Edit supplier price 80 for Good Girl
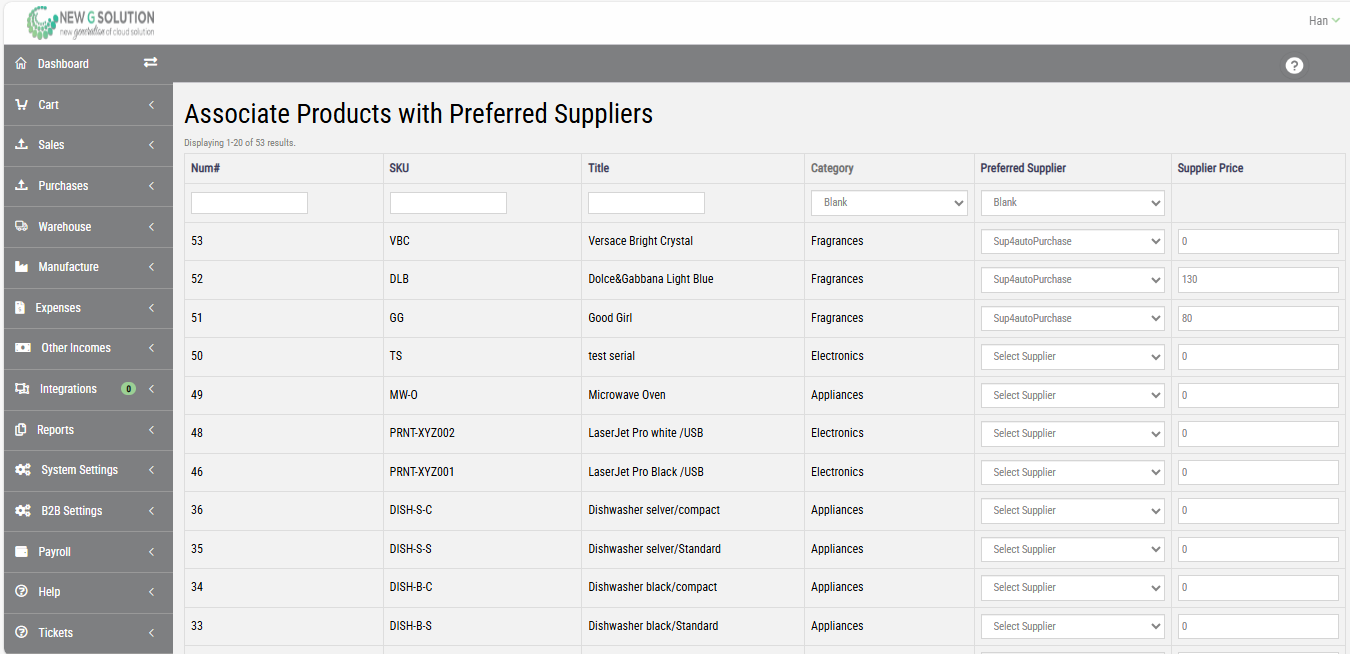 click(x=1258, y=318)
